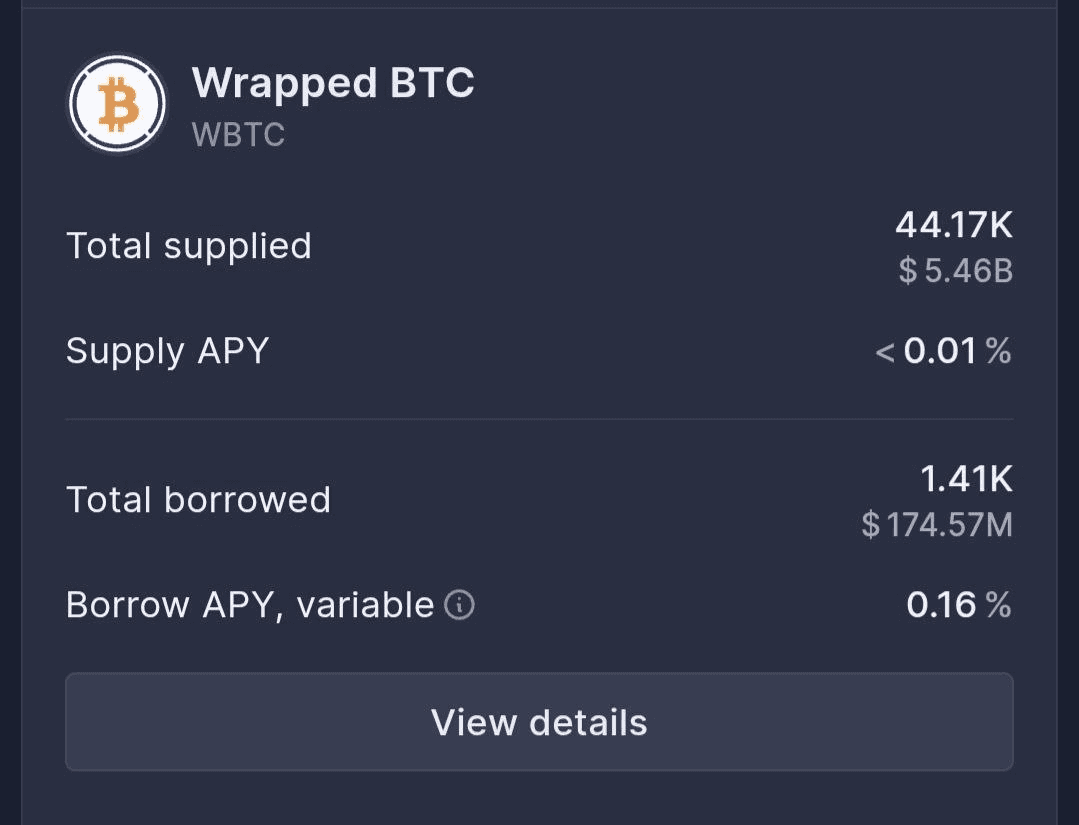The height and width of the screenshot is (825, 1079).
Task: Click the dollar sign before 5.46B
Action: click(x=908, y=270)
